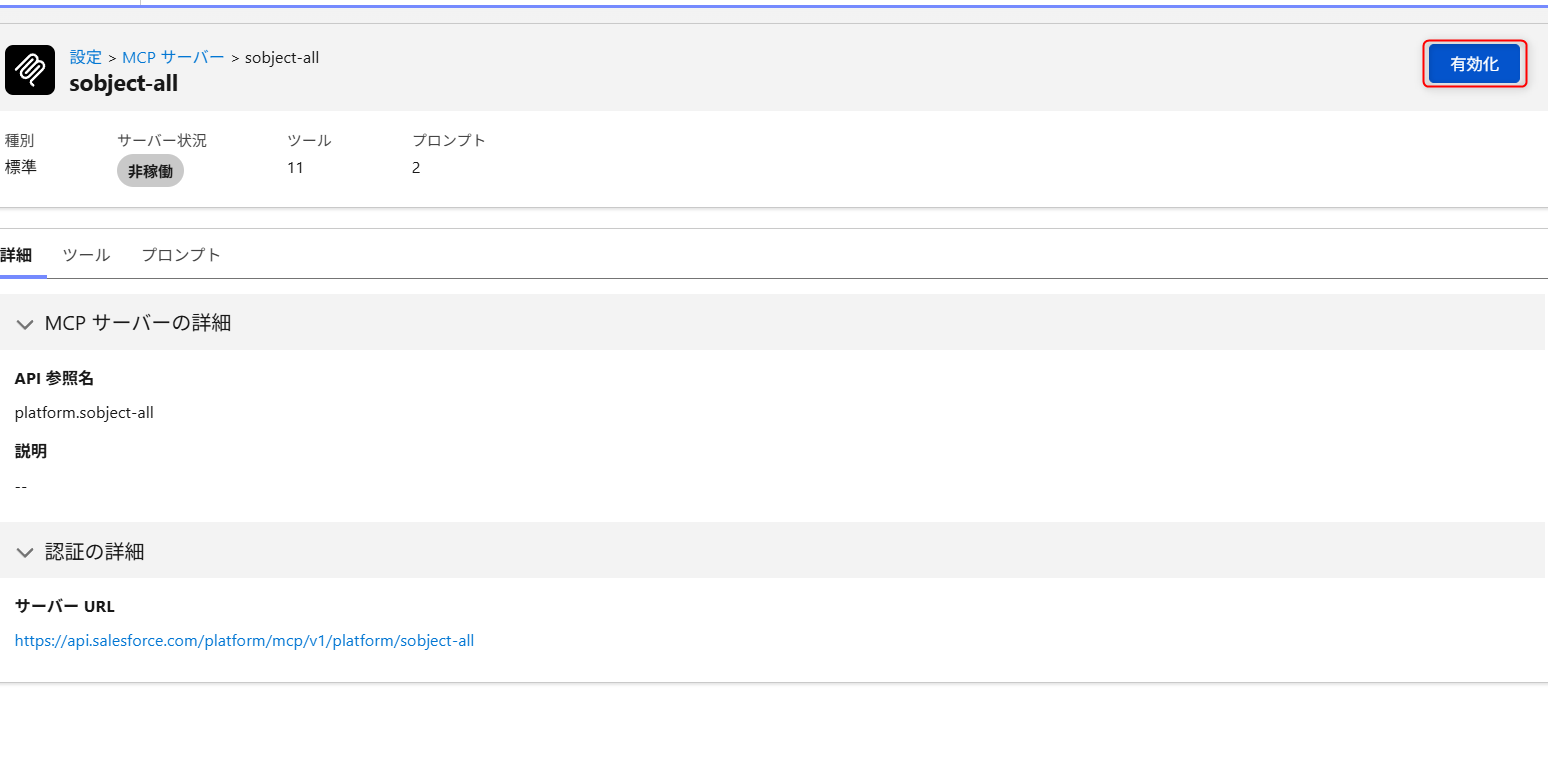Switch to the プロンプト tab
The width and height of the screenshot is (1548, 762).
181,255
